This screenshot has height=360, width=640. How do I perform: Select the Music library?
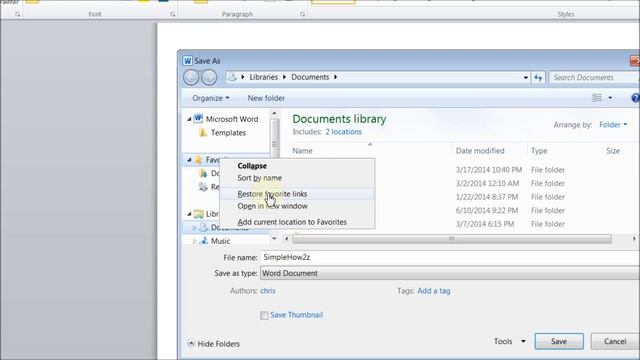point(220,241)
